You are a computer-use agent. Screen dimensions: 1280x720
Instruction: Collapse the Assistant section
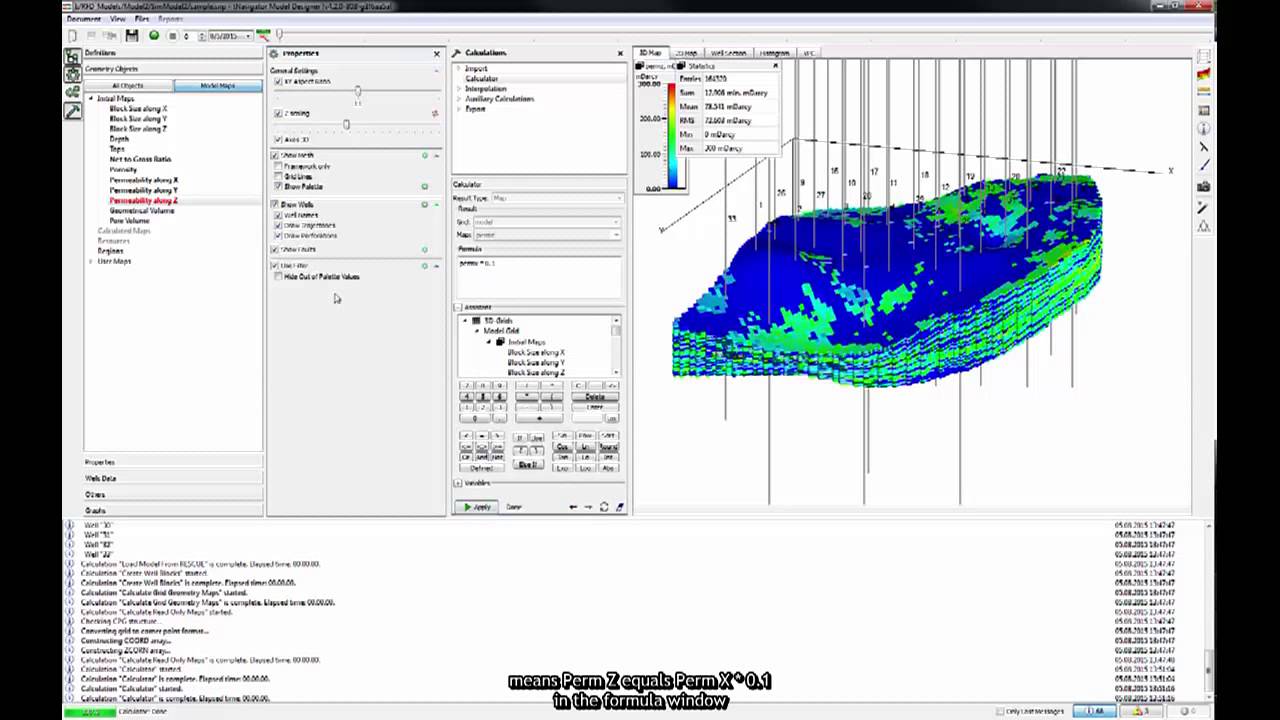[458, 307]
